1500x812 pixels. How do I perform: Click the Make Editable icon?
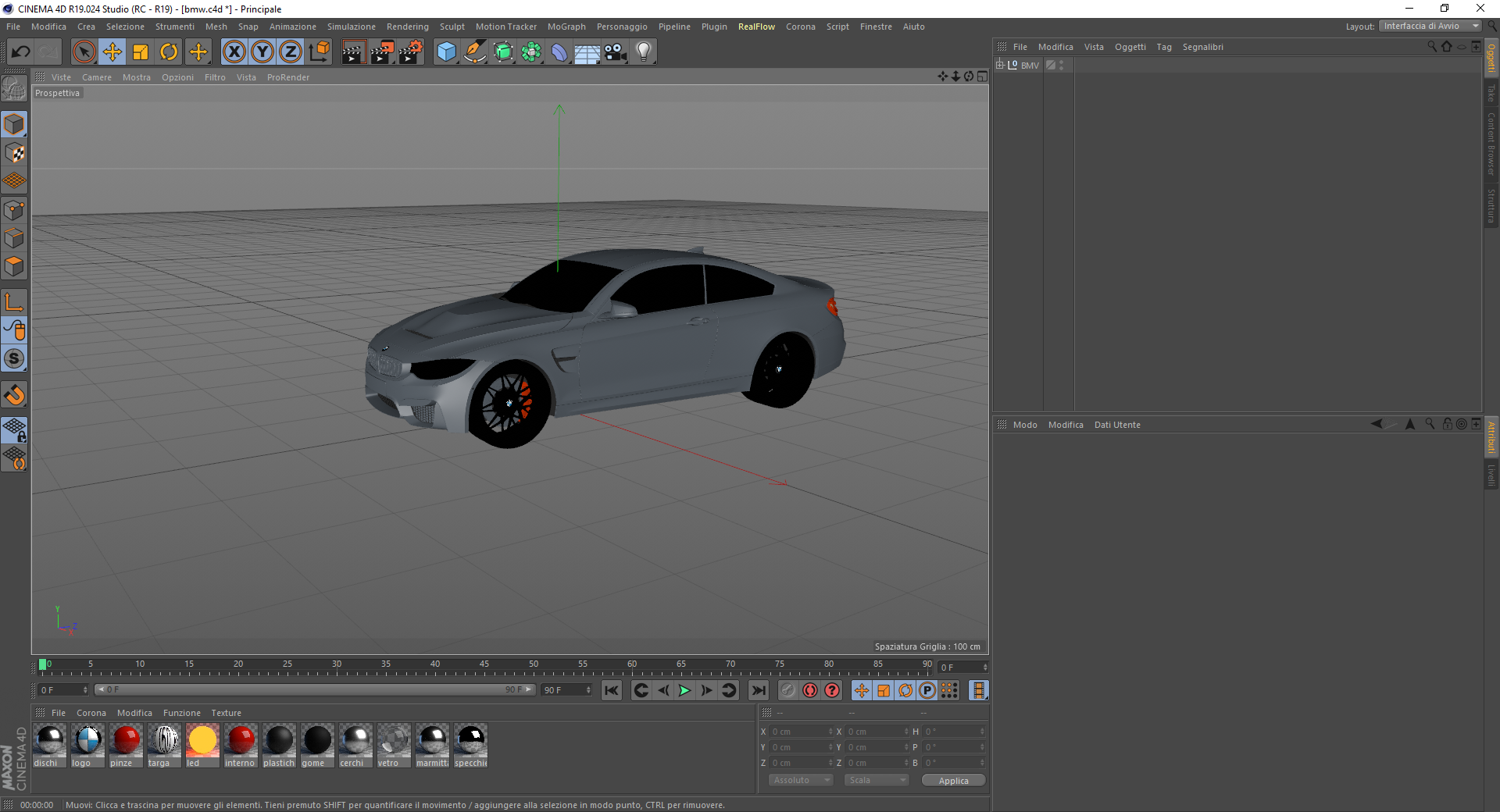click(14, 89)
